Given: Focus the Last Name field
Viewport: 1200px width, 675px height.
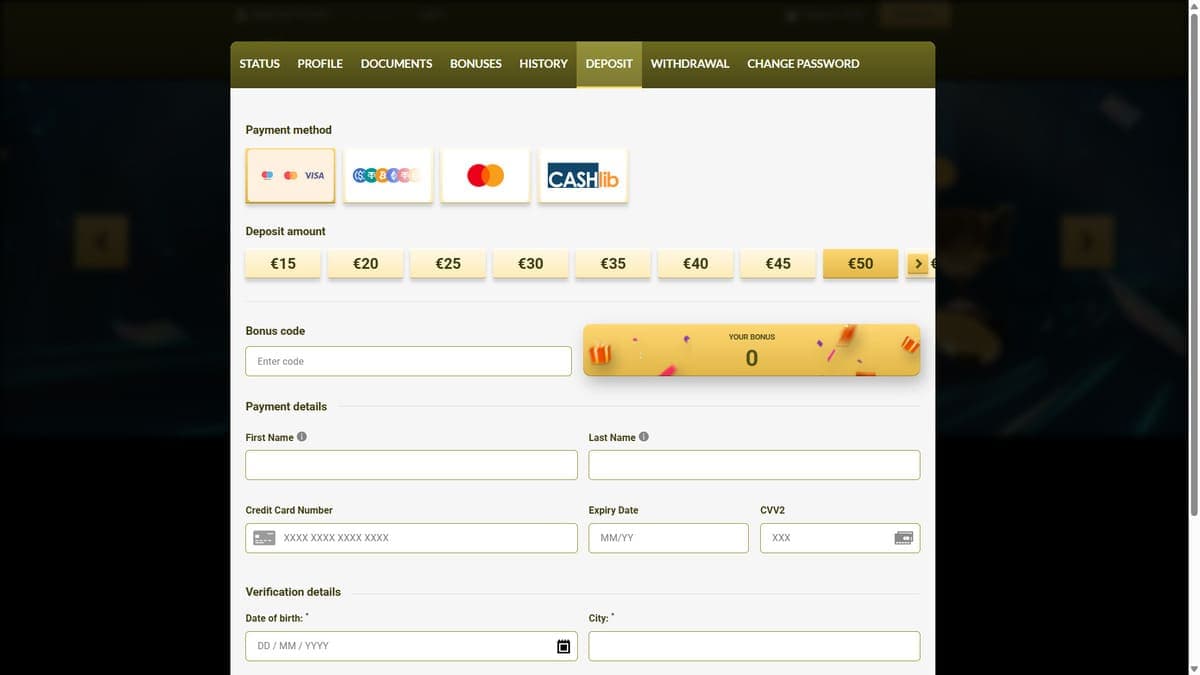Looking at the screenshot, I should [754, 465].
